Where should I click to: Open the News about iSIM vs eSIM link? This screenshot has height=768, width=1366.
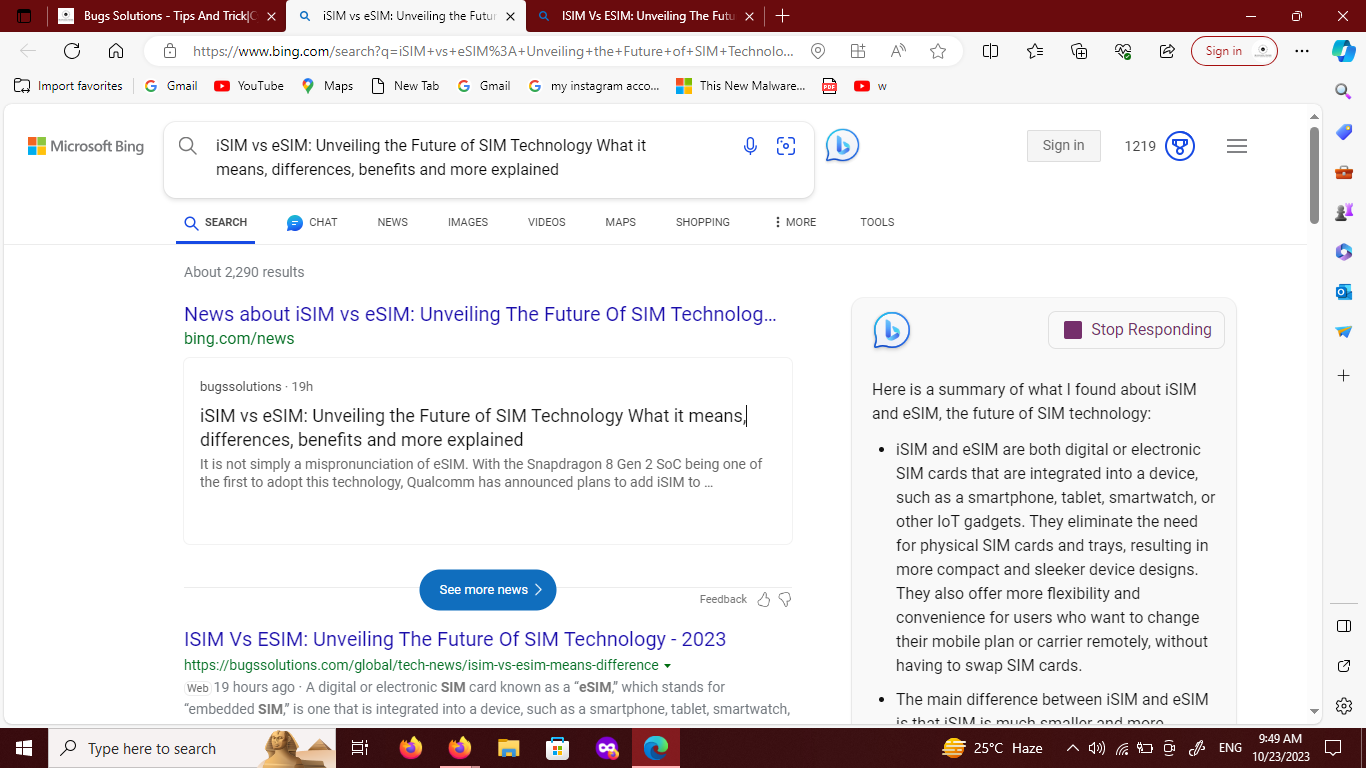480,314
